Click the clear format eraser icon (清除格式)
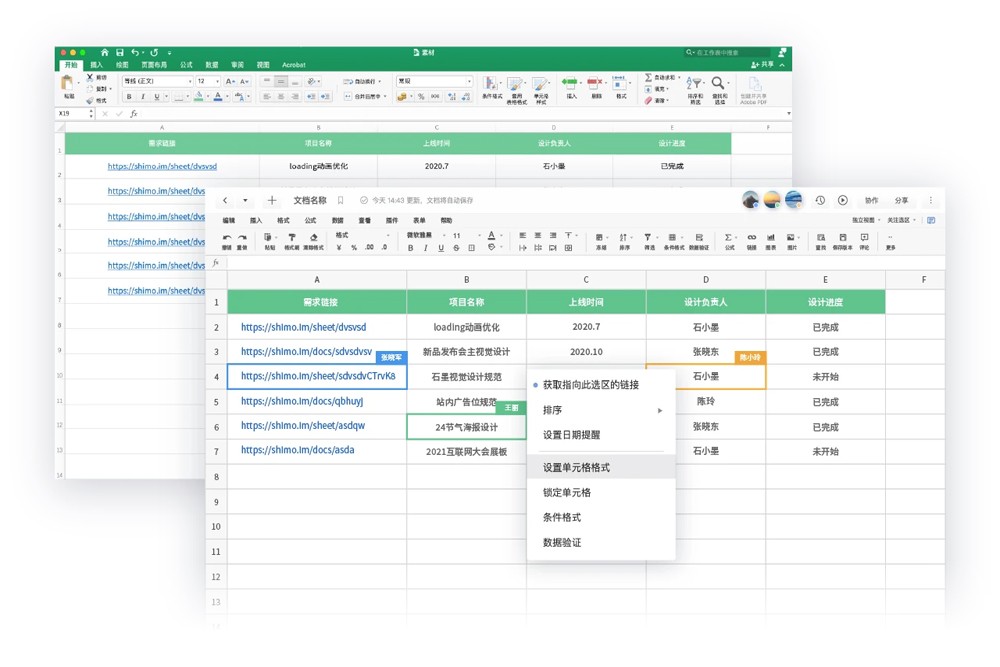This screenshot has height=667, width=1000. pyautogui.click(x=313, y=238)
